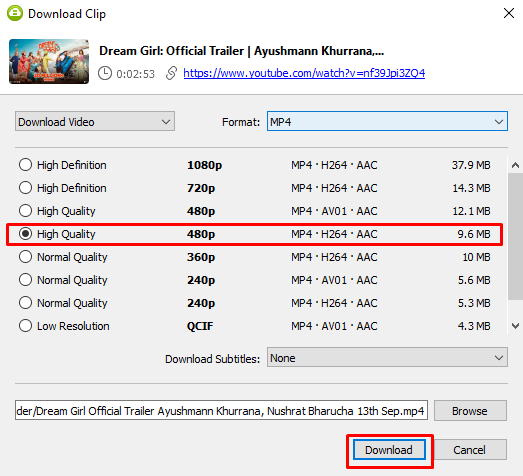
Task: Click the Format label
Action: tap(241, 122)
